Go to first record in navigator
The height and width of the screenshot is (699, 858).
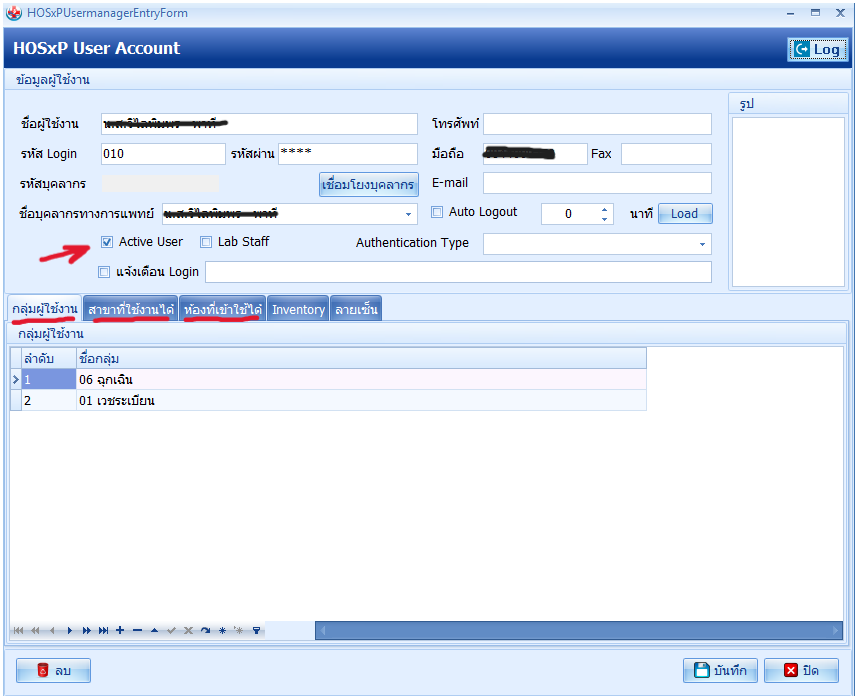click(x=18, y=631)
